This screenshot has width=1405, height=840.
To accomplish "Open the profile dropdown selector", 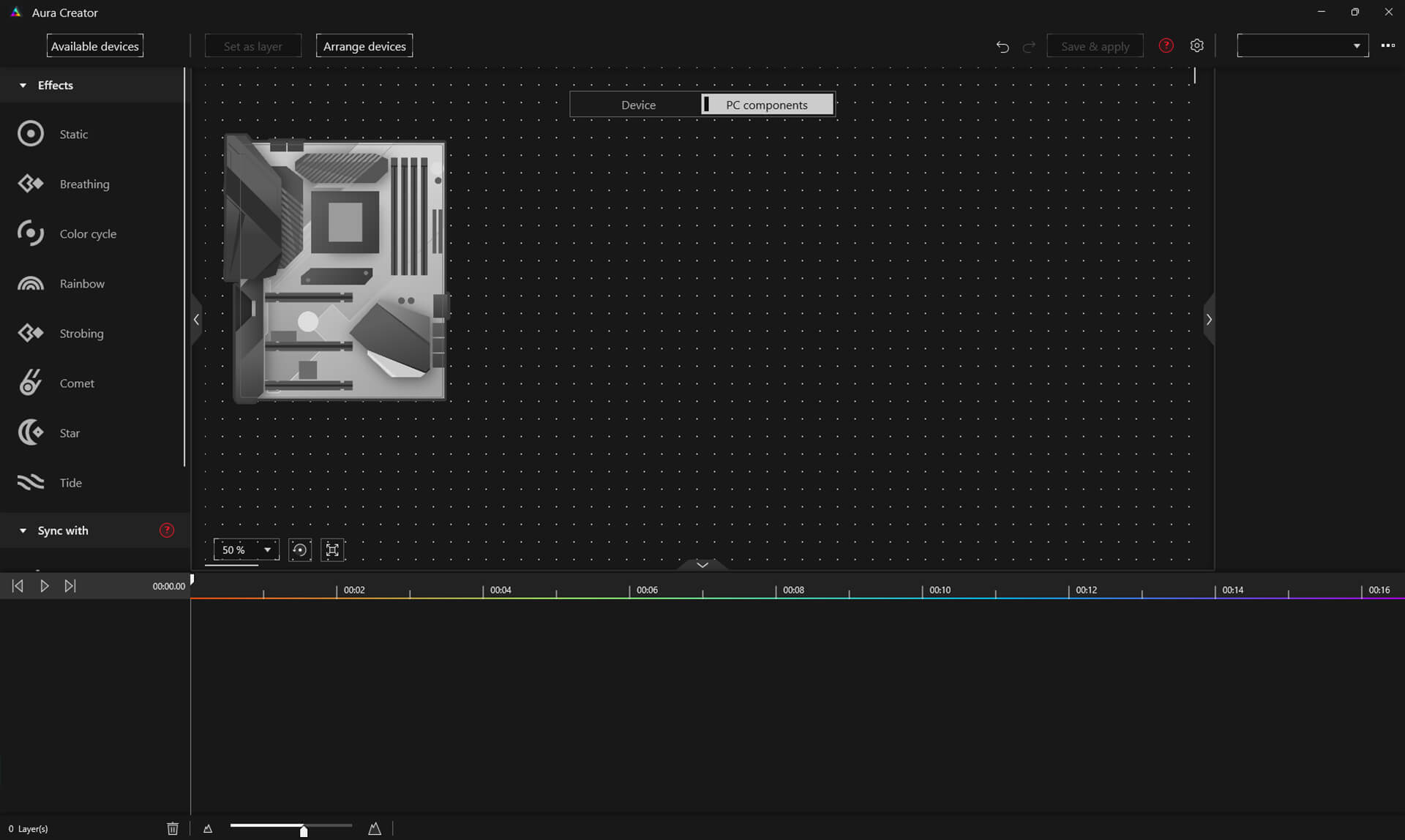I will tap(1302, 46).
